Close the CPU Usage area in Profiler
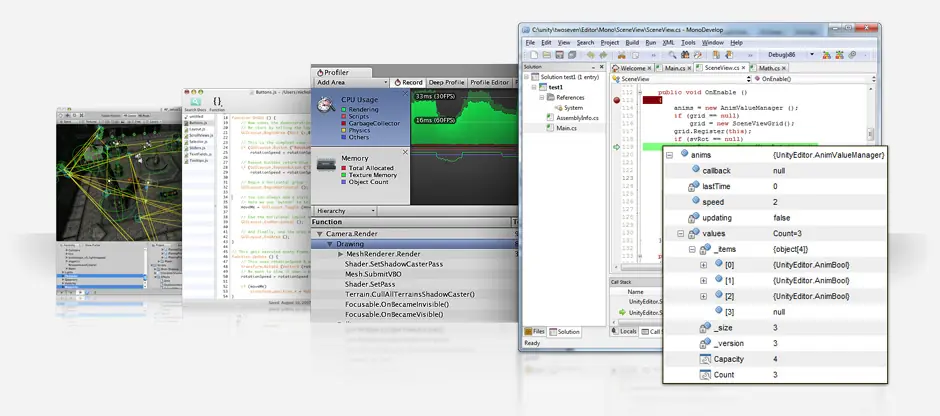940x416 pixels. (405, 95)
